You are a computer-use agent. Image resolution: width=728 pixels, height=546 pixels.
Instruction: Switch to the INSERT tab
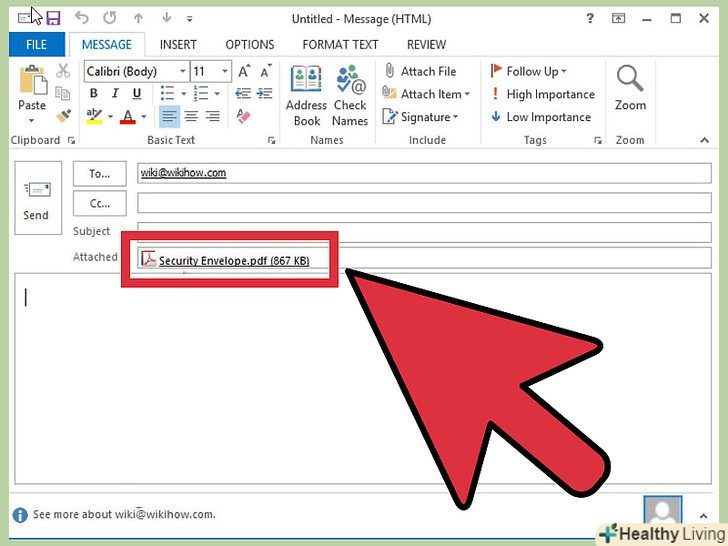pos(178,45)
